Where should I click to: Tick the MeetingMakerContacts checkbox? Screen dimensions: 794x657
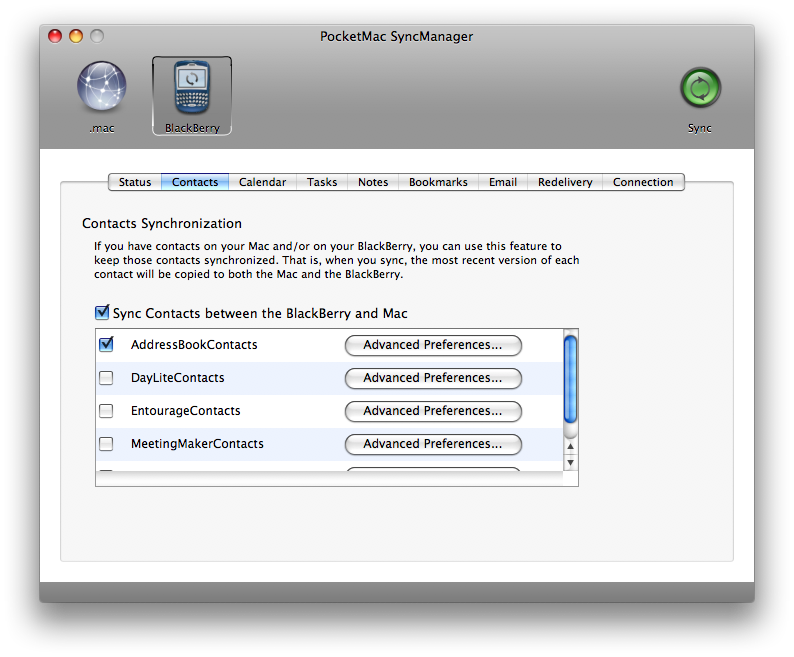(106, 444)
